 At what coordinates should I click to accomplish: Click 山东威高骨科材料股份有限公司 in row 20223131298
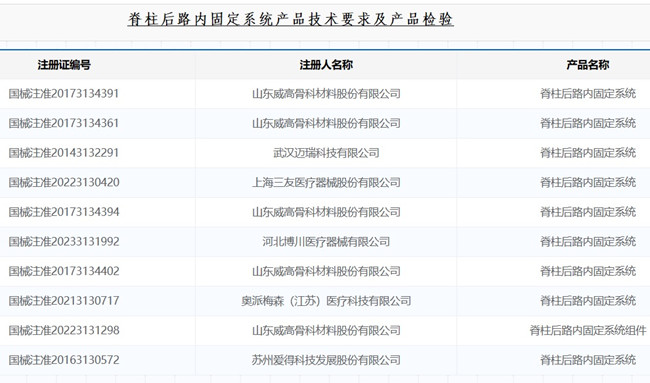point(326,330)
